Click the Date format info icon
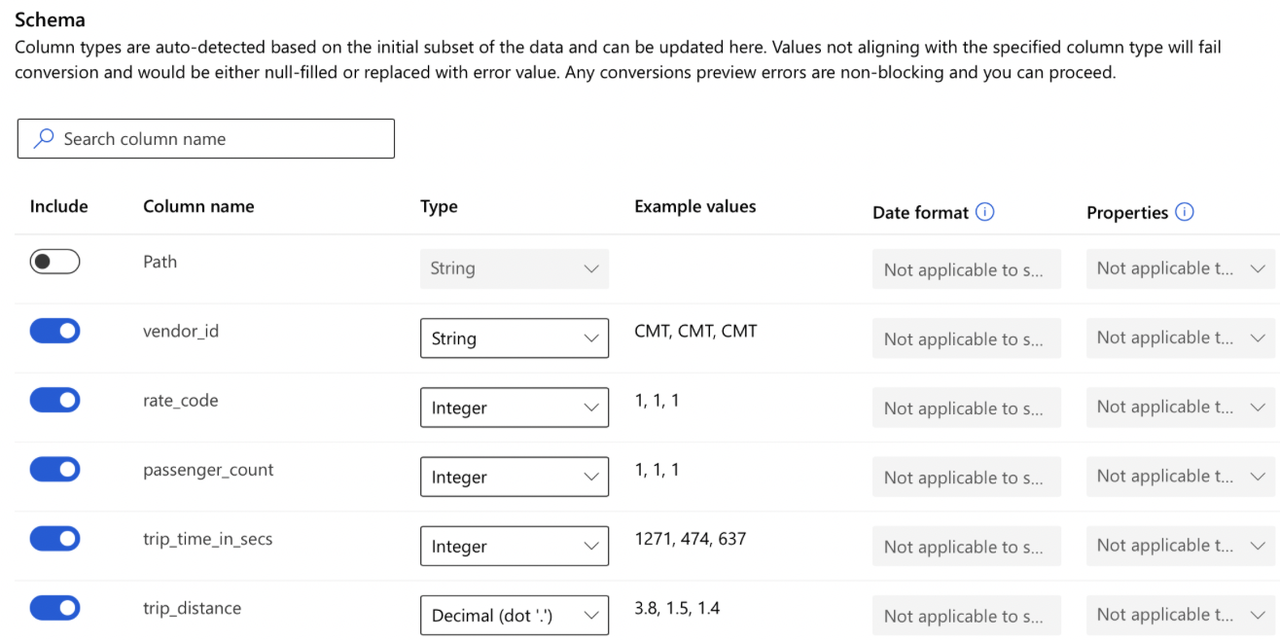Image resolution: width=1280 pixels, height=640 pixels. coord(985,212)
